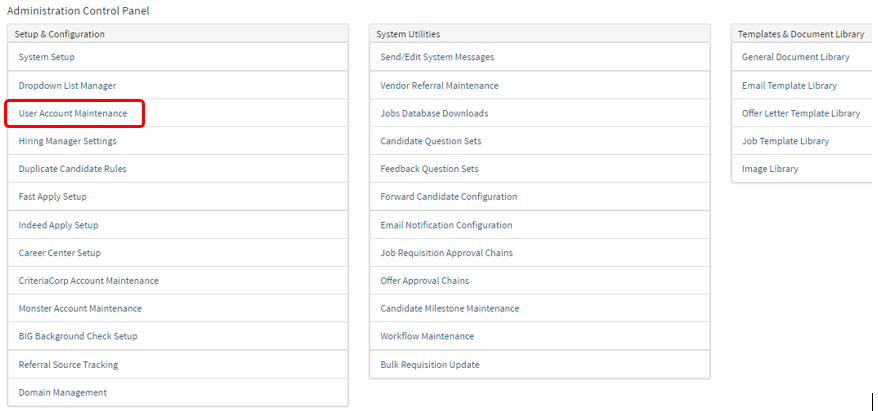Click User Account Maintenance
This screenshot has height=411, width=878.
tap(73, 113)
